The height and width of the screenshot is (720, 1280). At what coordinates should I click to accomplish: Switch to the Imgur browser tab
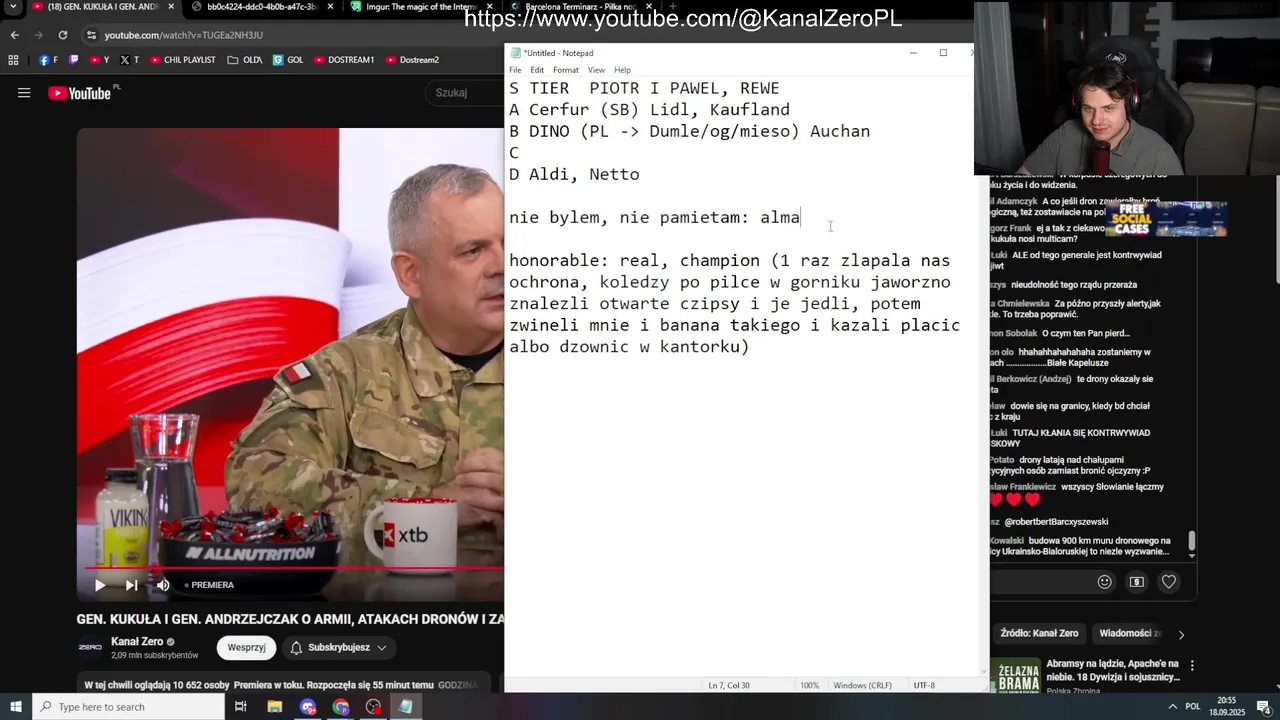(420, 7)
